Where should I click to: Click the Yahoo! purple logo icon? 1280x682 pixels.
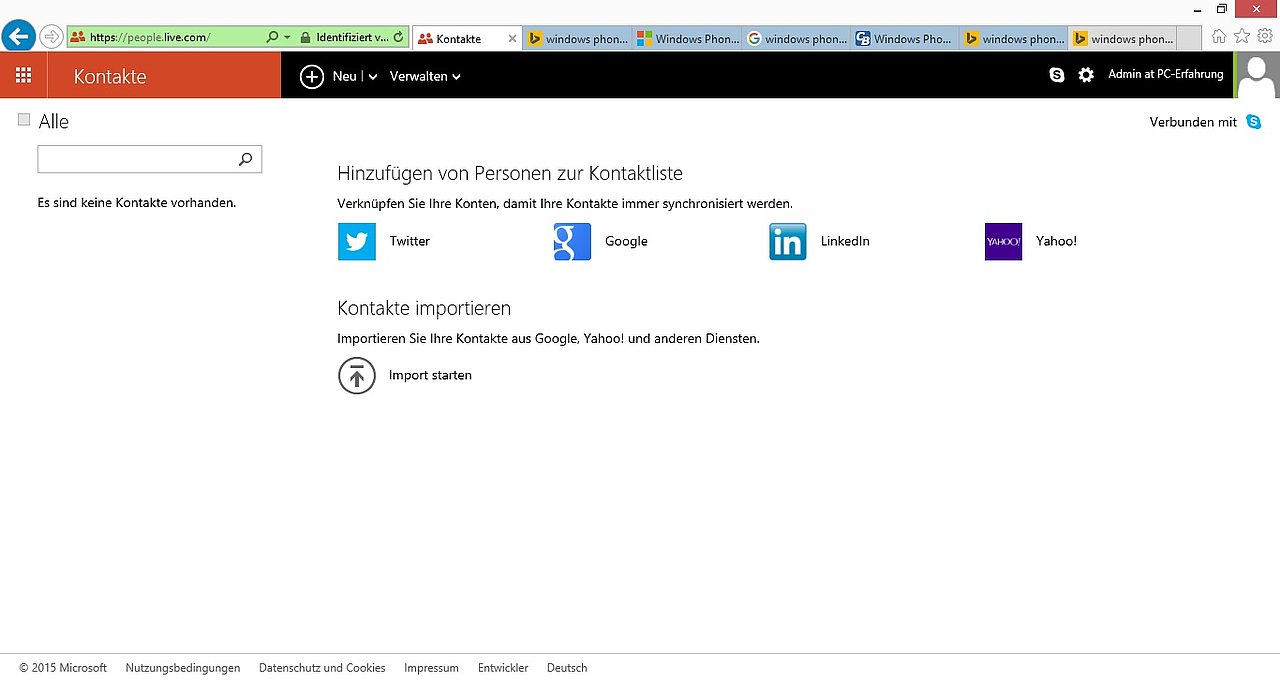tap(1003, 241)
